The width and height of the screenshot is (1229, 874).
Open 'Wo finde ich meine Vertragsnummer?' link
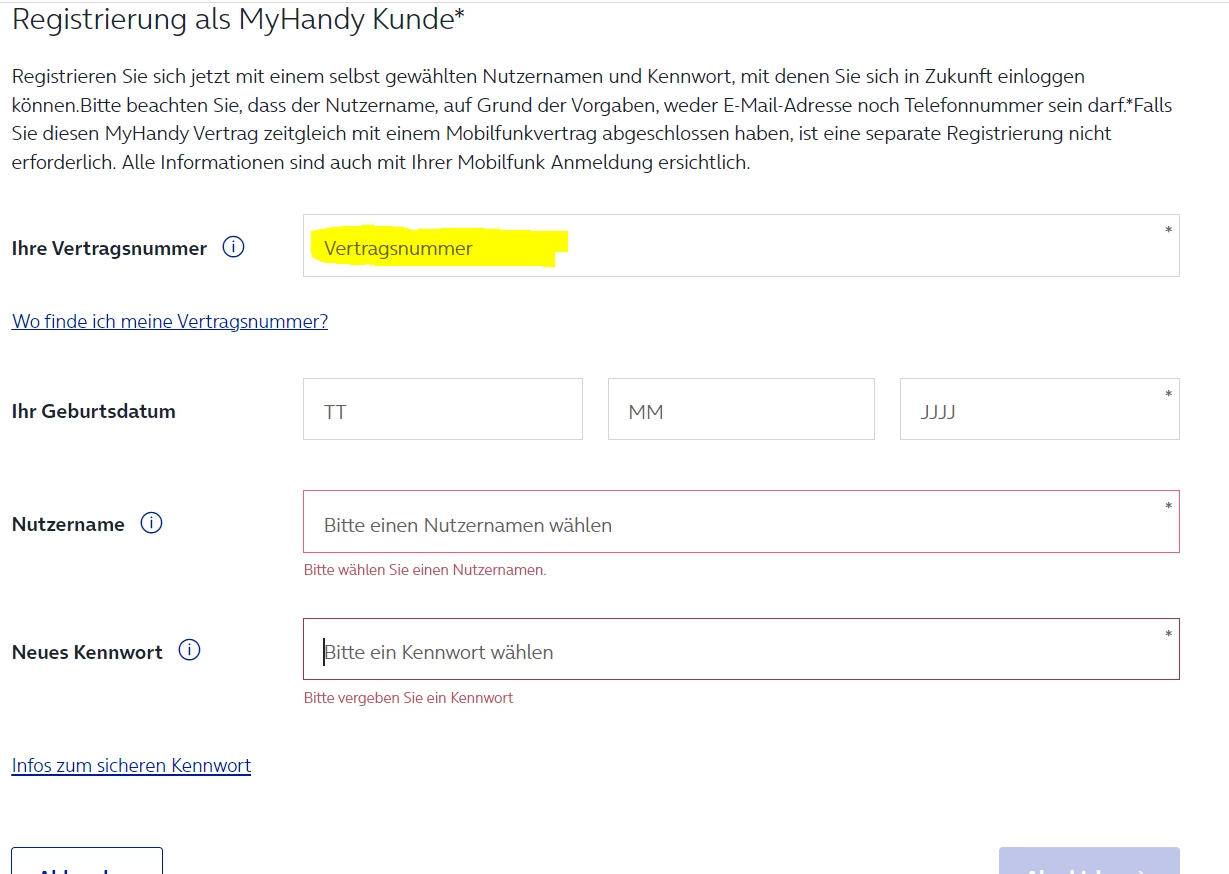click(170, 321)
